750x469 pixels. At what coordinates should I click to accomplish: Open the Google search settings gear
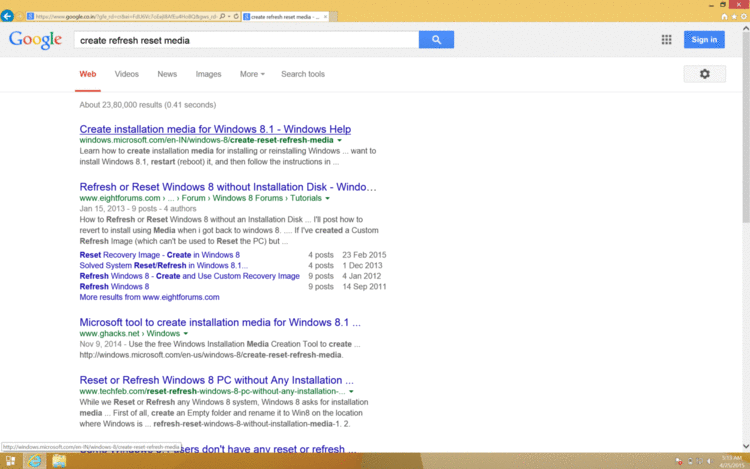click(705, 74)
